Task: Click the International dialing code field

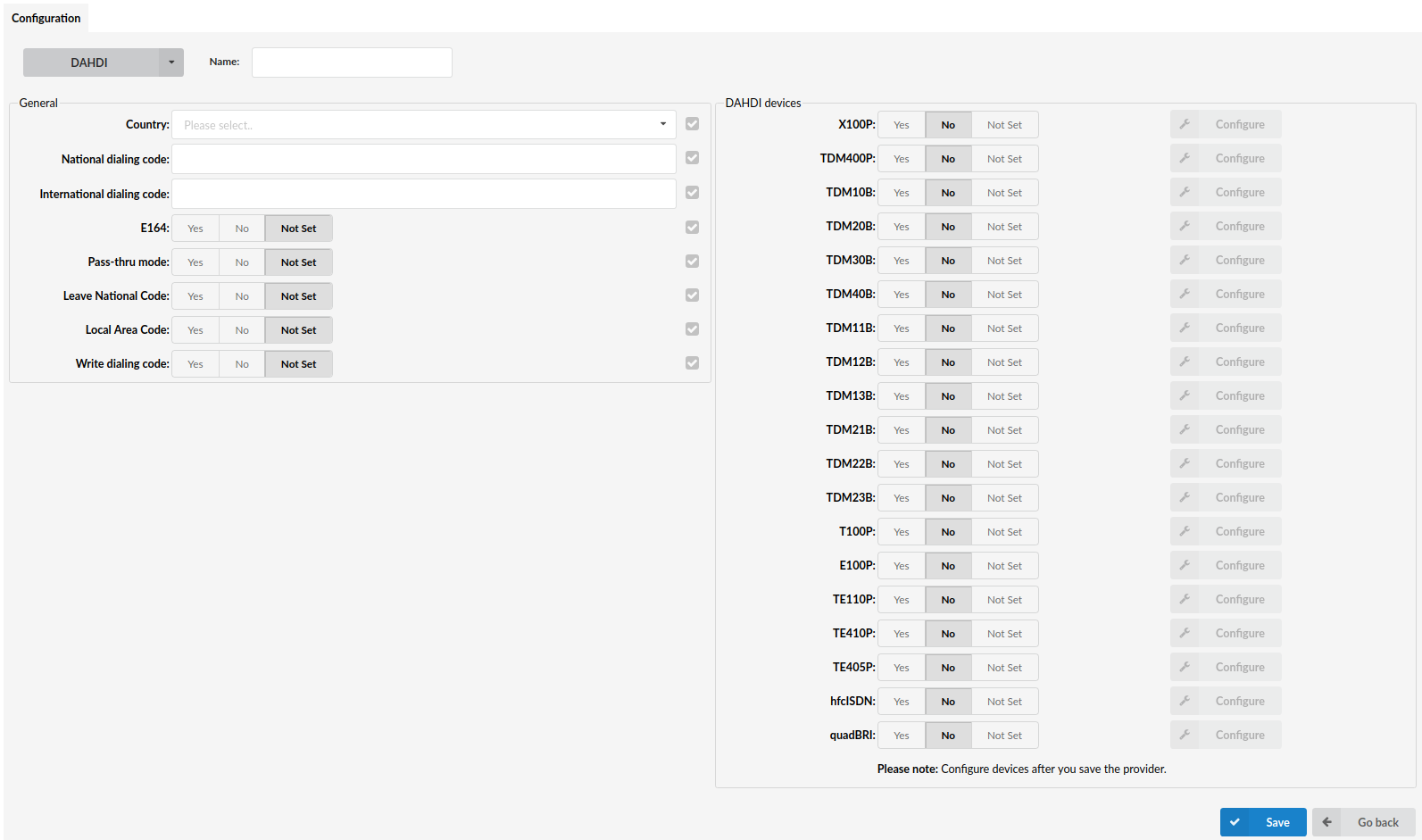Action: (x=424, y=194)
